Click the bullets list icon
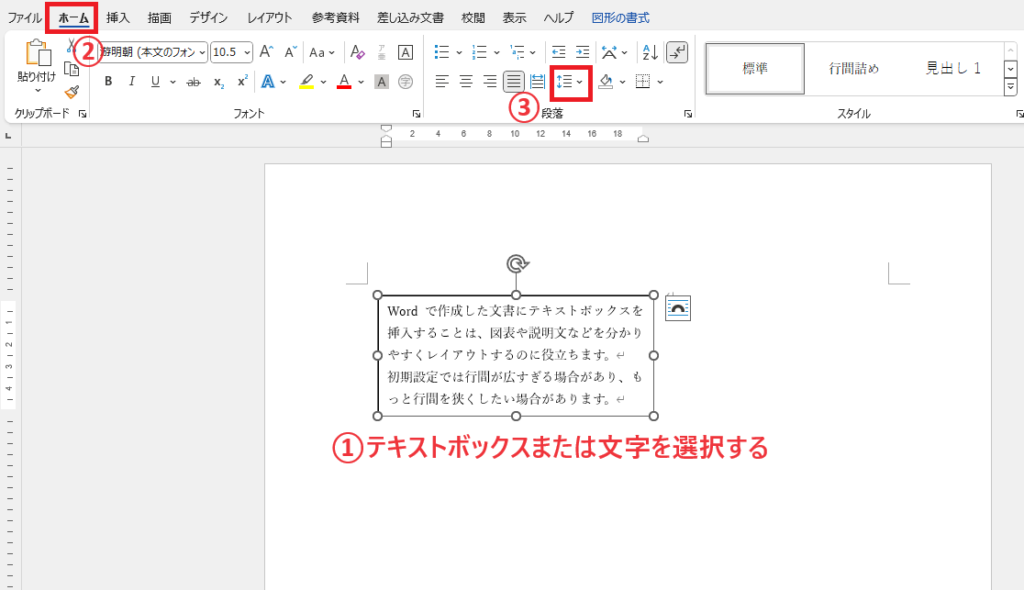 [442, 52]
